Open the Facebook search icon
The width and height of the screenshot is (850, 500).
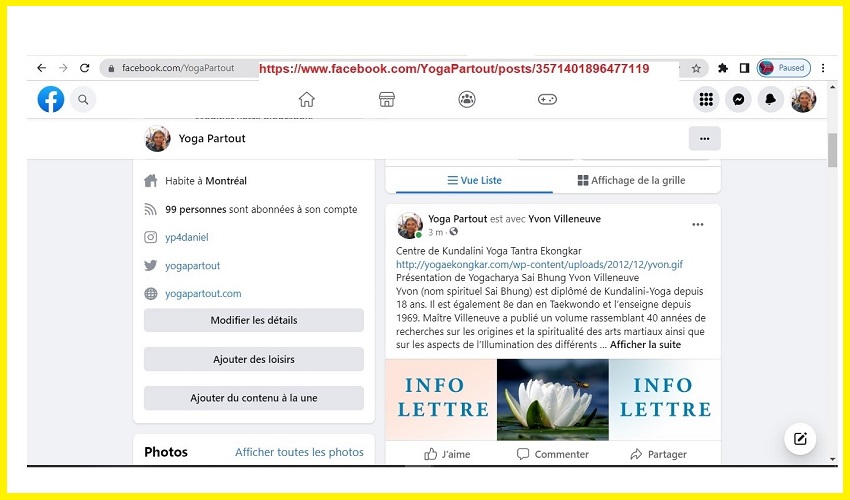[x=83, y=99]
